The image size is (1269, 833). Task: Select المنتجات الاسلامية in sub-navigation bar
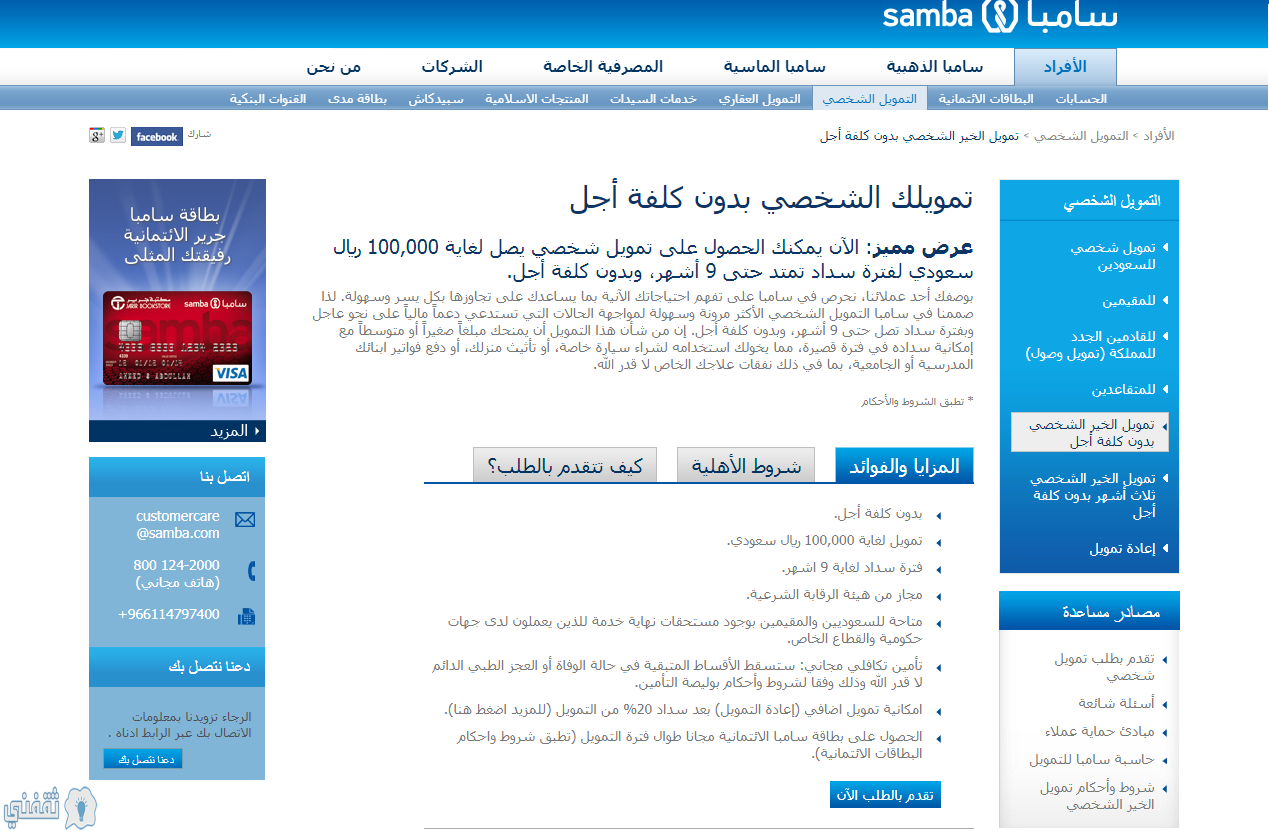[537, 99]
